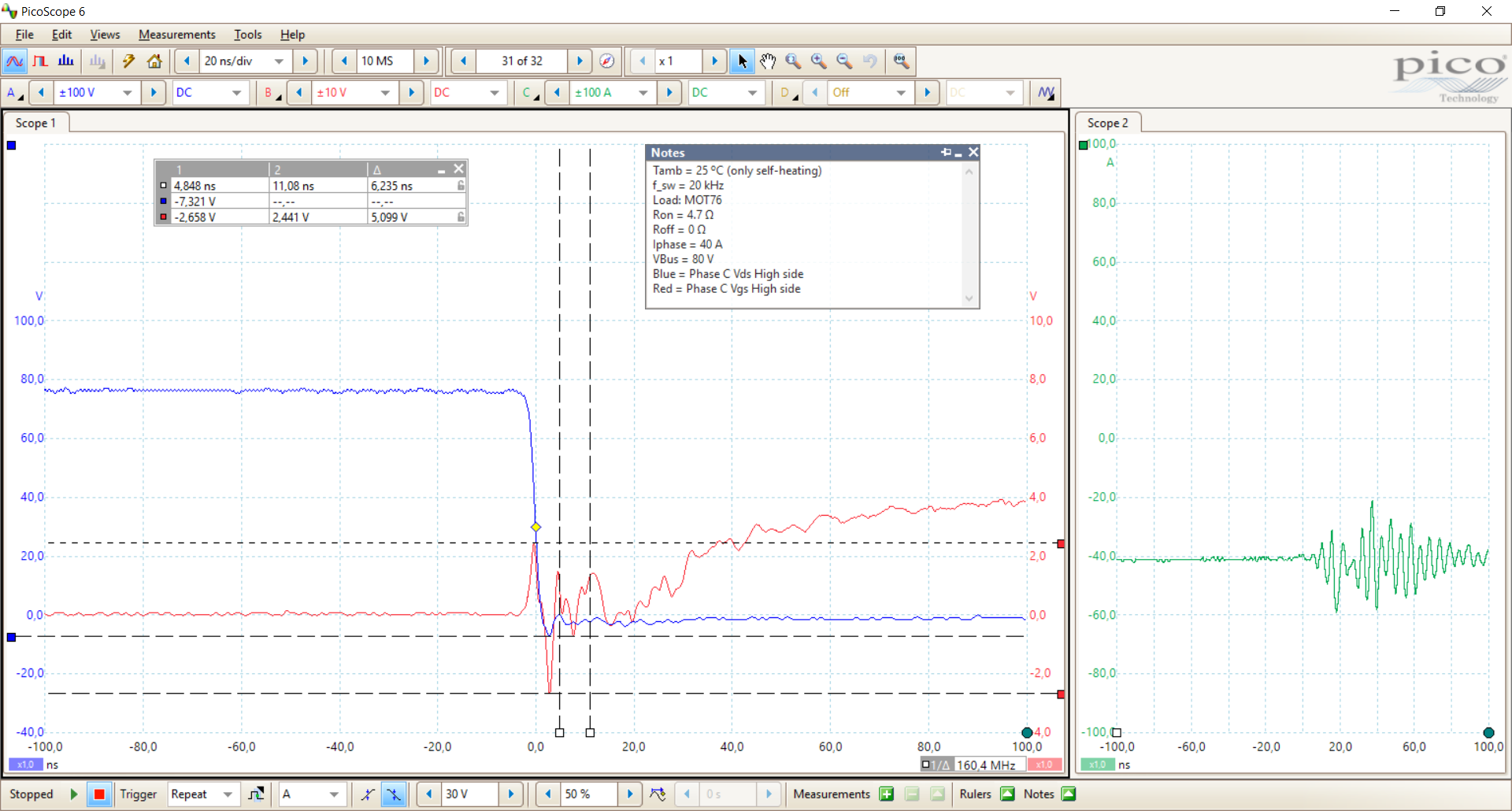1512x811 pixels.
Task: Open the Repeat trigger mode dropdown
Action: [x=228, y=794]
